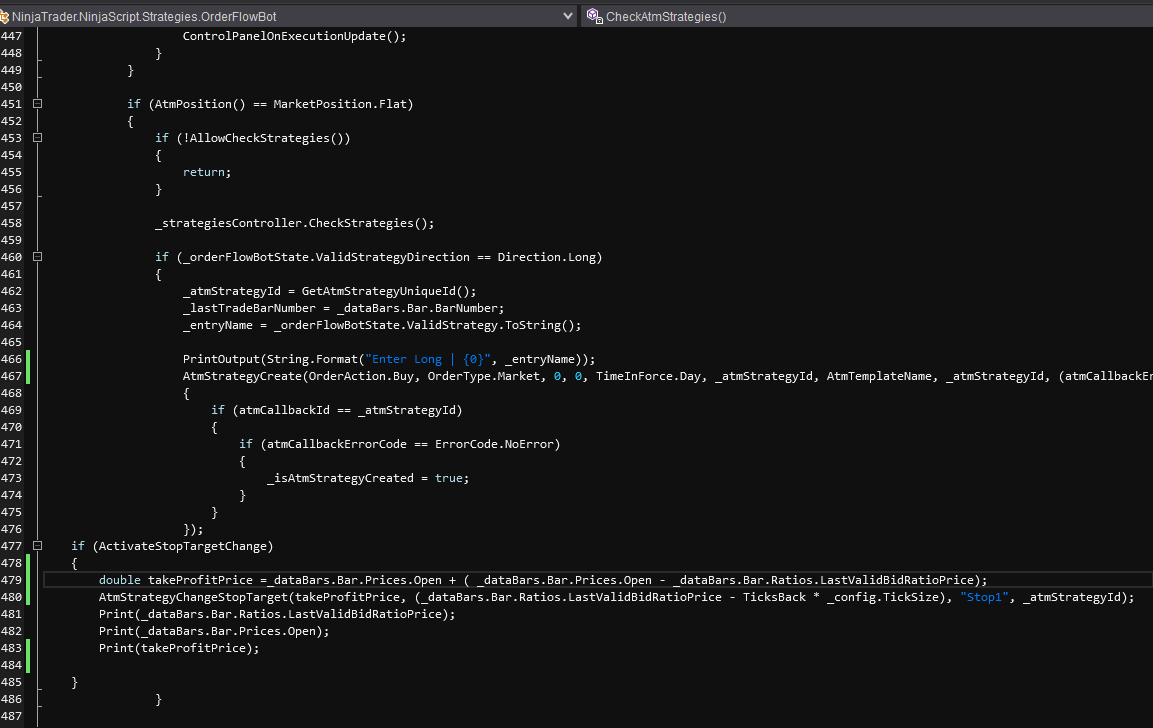The image size is (1153, 728).
Task: Open the OrderFlowBot class navigation dropdown
Action: point(568,16)
